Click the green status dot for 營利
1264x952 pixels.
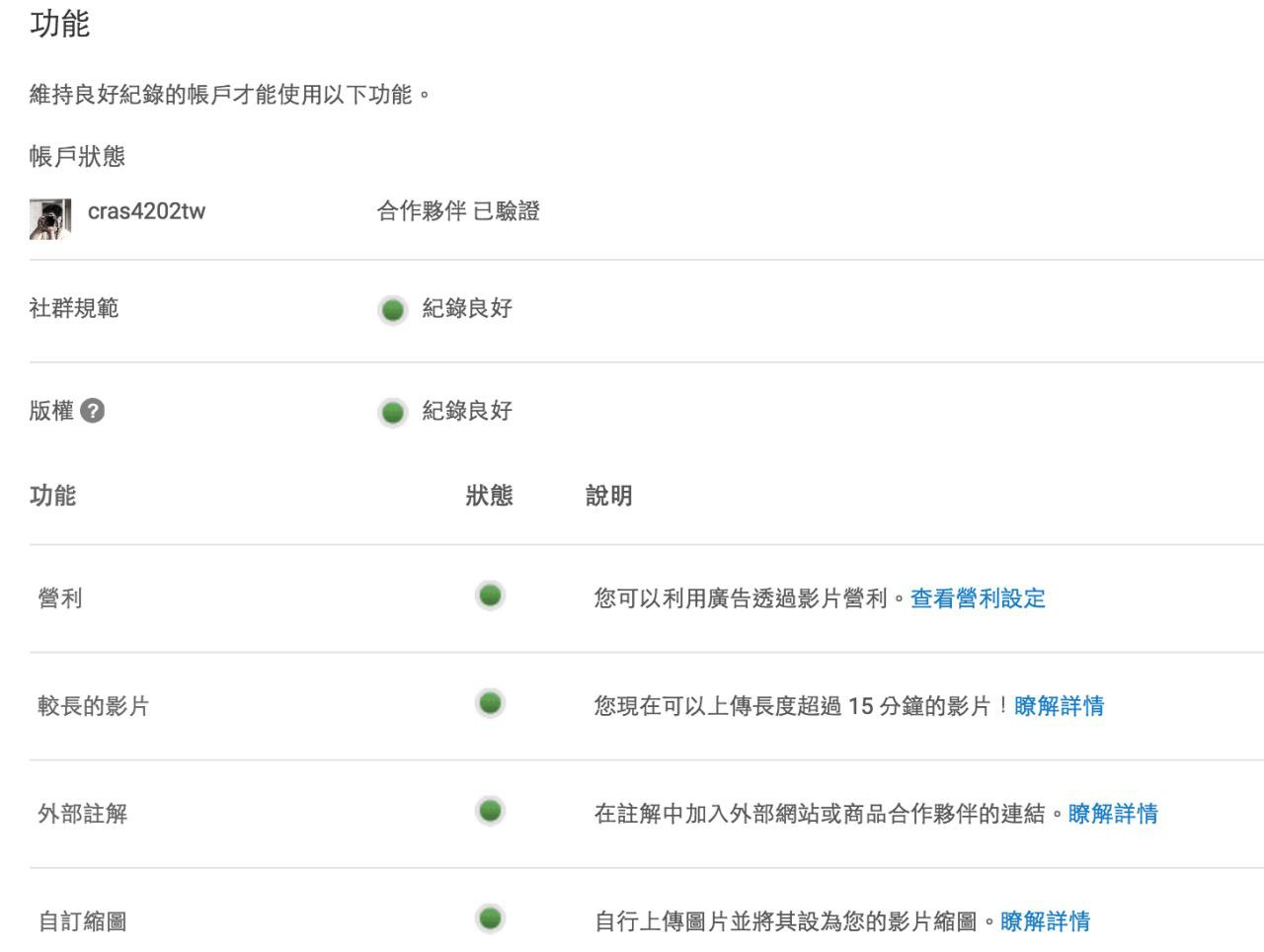point(490,595)
